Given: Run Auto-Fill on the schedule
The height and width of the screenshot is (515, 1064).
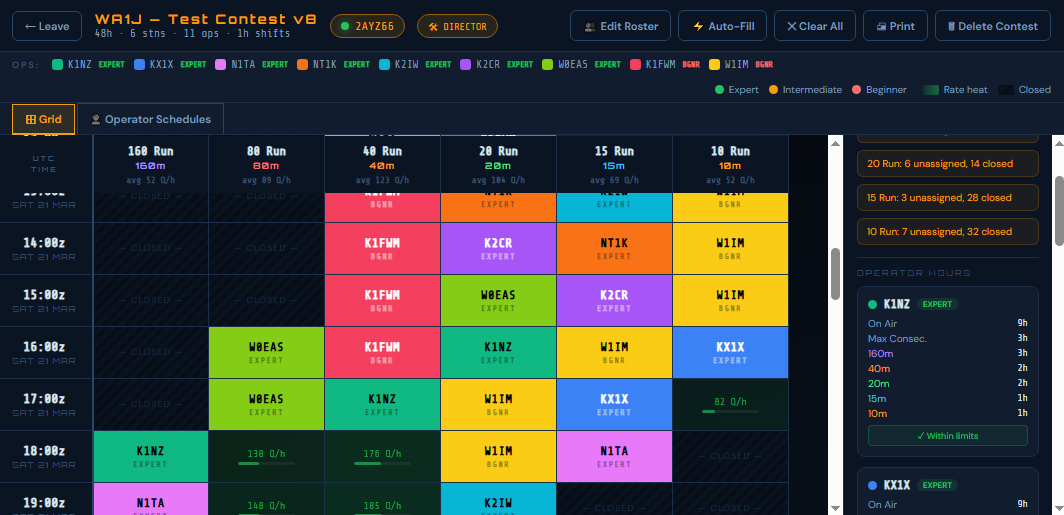Looking at the screenshot, I should point(722,26).
